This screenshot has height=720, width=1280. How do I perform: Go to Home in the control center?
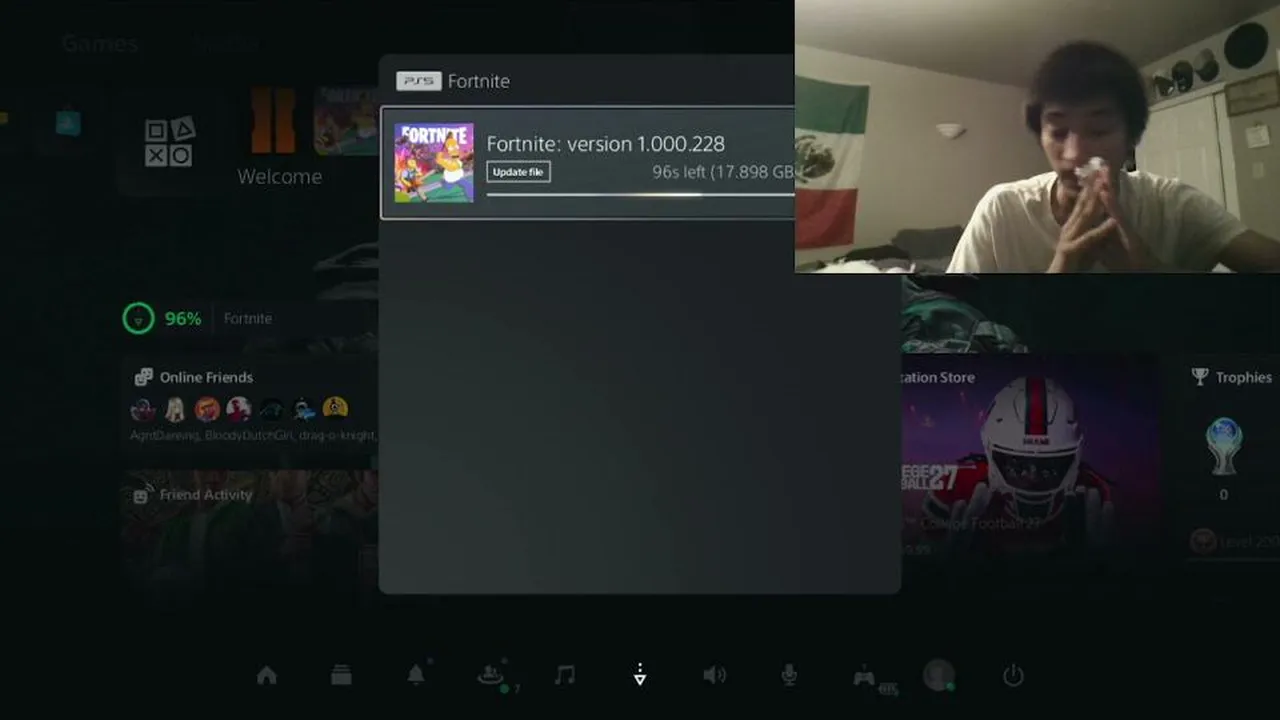click(267, 676)
